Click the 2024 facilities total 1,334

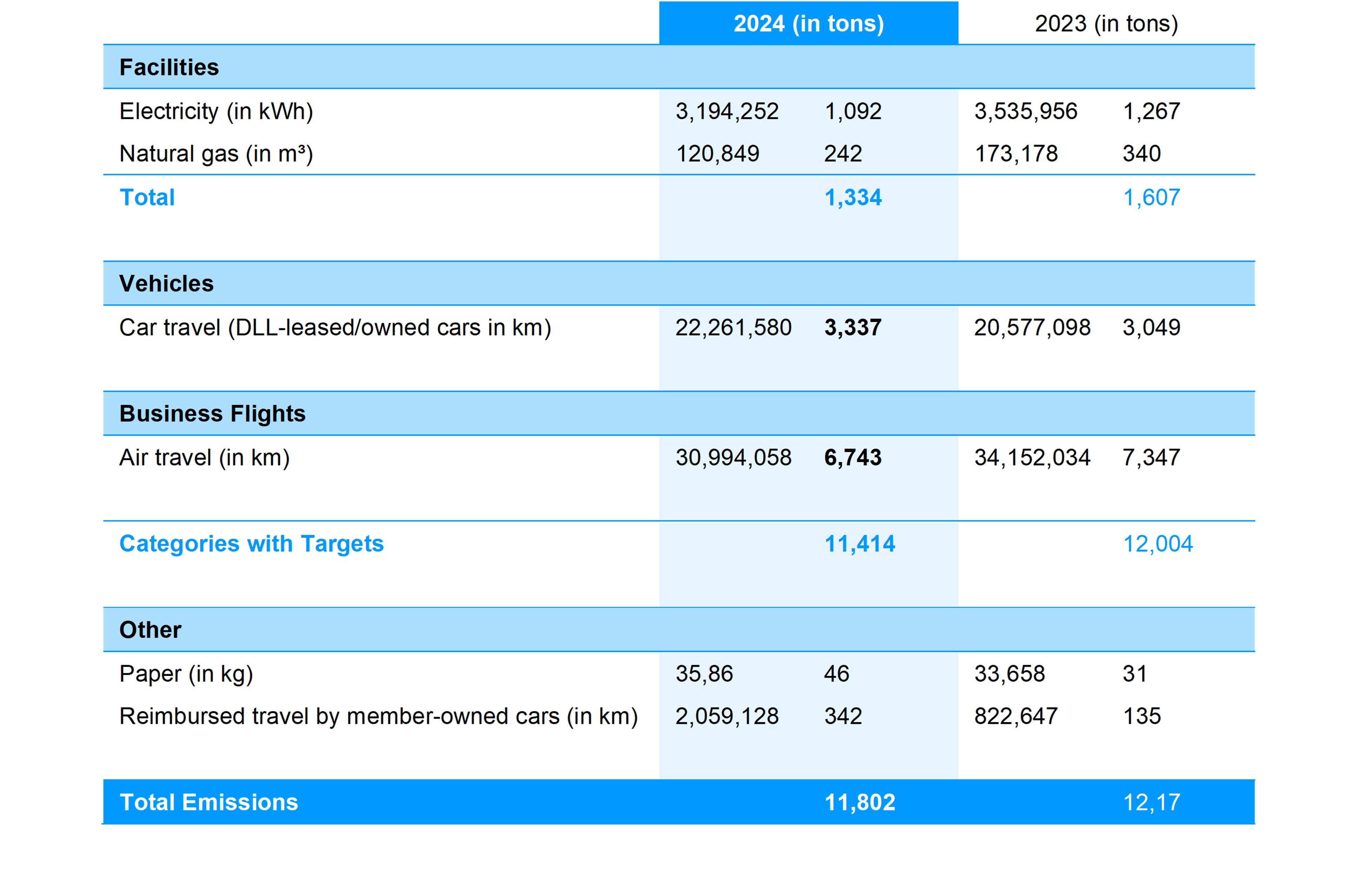852,197
